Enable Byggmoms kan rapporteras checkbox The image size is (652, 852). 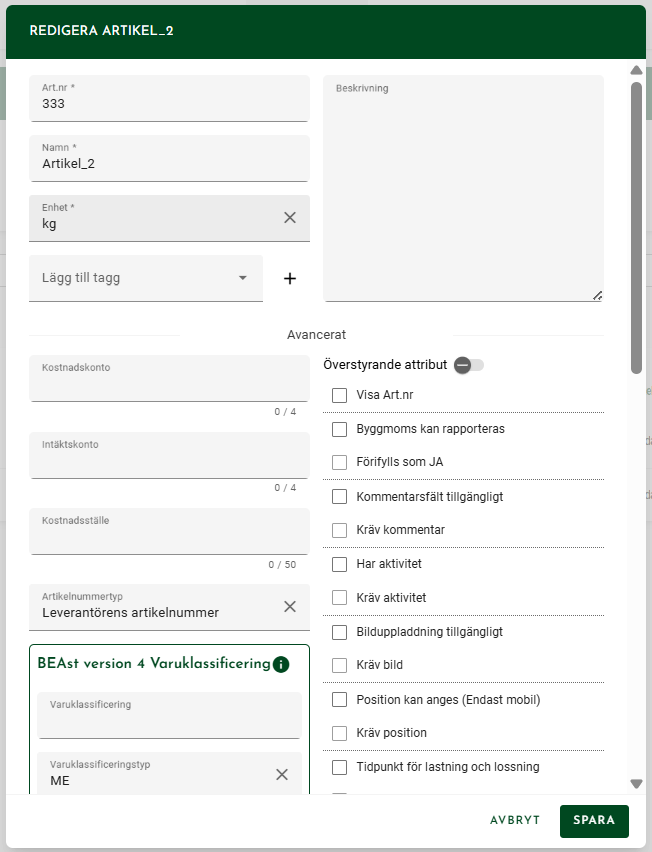pyautogui.click(x=340, y=429)
